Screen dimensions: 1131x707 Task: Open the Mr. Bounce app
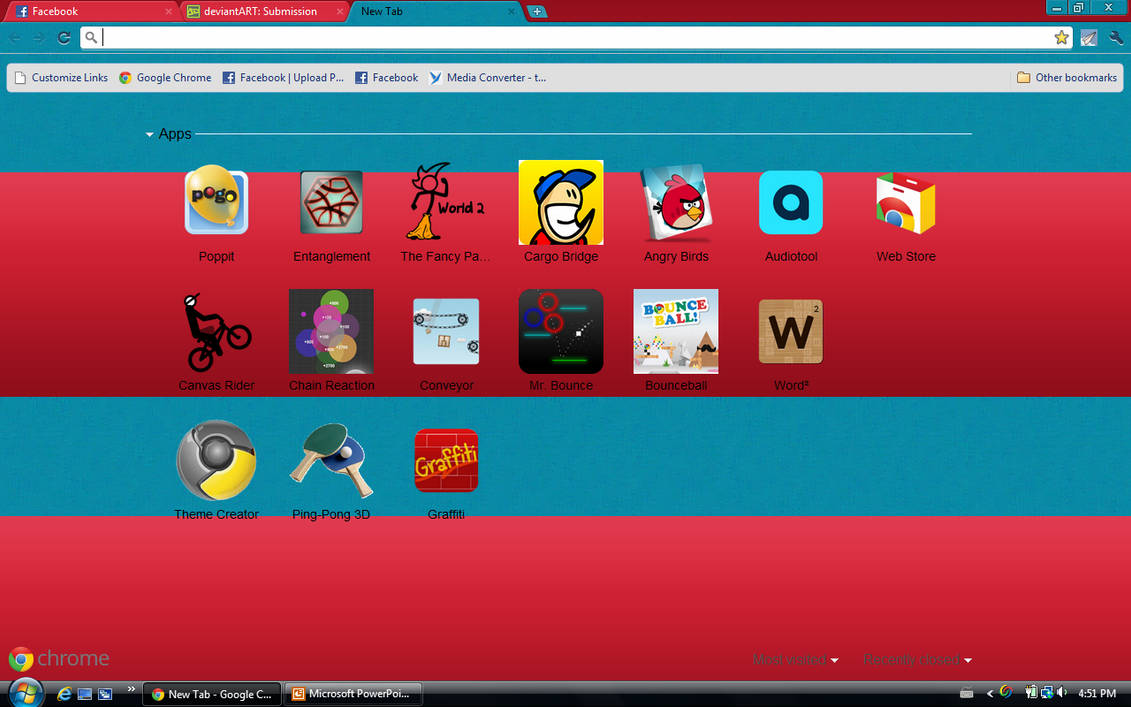click(560, 332)
